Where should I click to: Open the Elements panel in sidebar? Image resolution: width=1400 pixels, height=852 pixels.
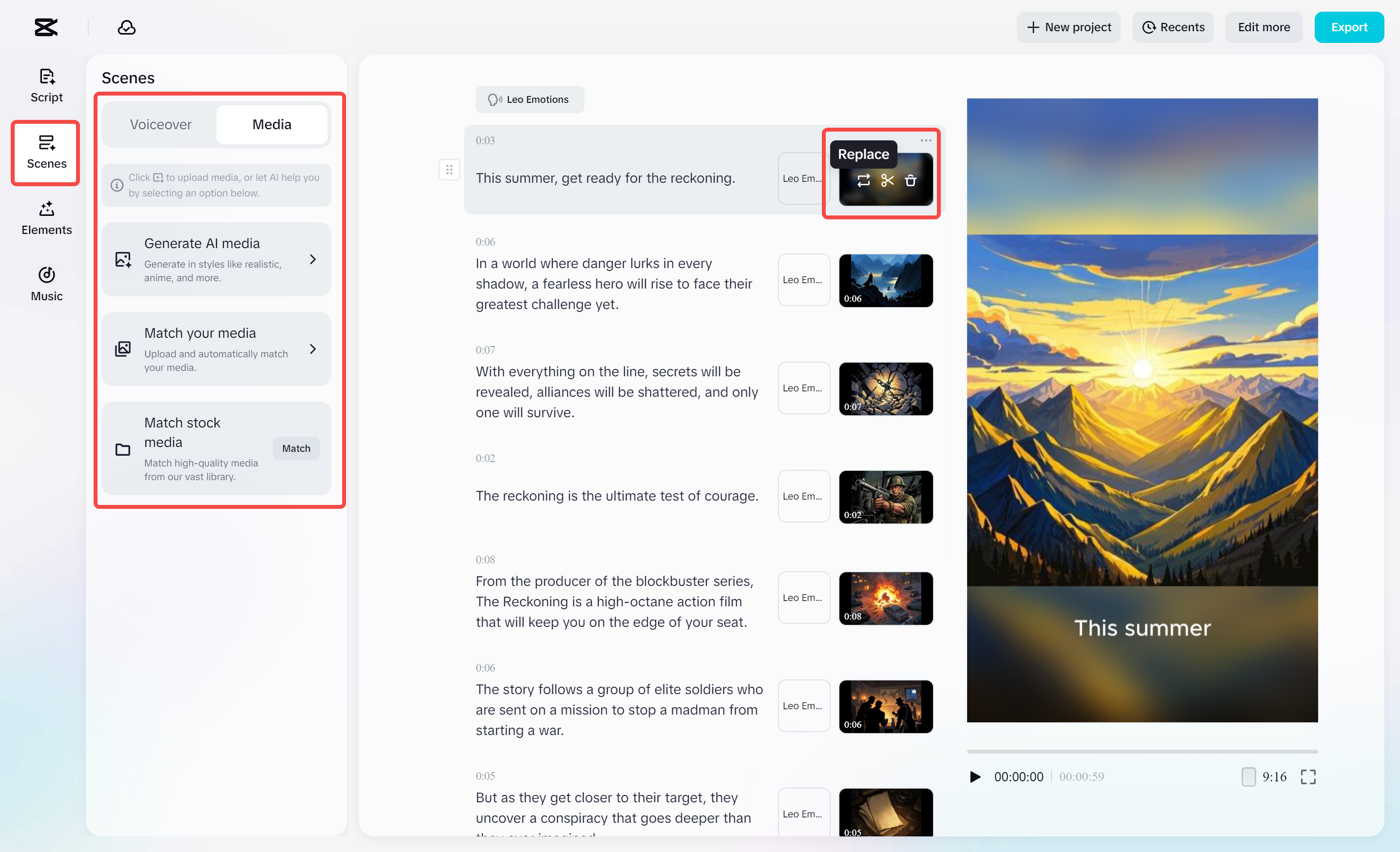[x=47, y=218]
